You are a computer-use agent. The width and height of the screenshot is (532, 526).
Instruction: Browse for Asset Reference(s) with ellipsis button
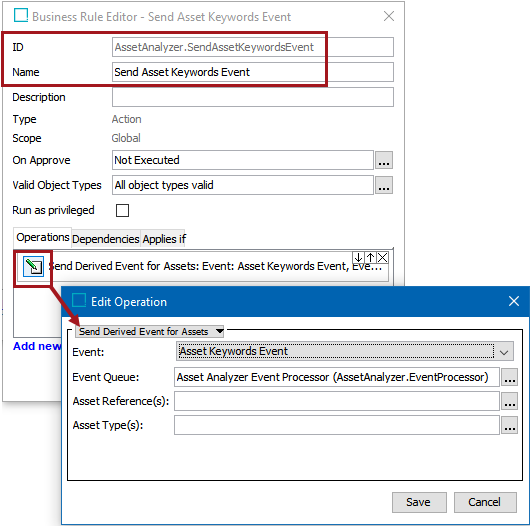click(x=510, y=401)
